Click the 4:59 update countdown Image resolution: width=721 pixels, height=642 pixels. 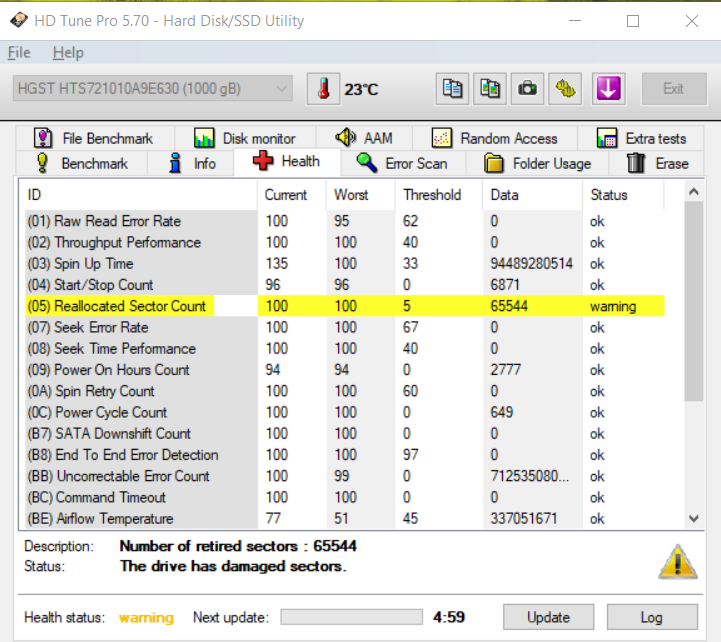point(449,617)
